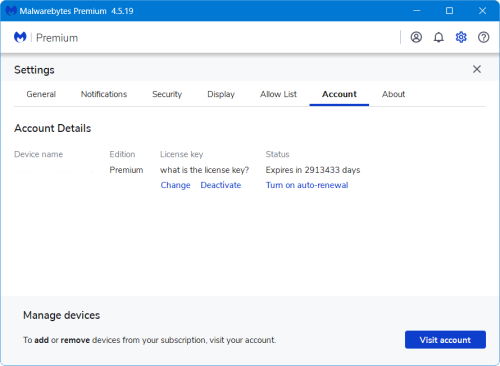The image size is (500, 366).
Task: Click Turn on auto-renewal link
Action: tap(307, 185)
